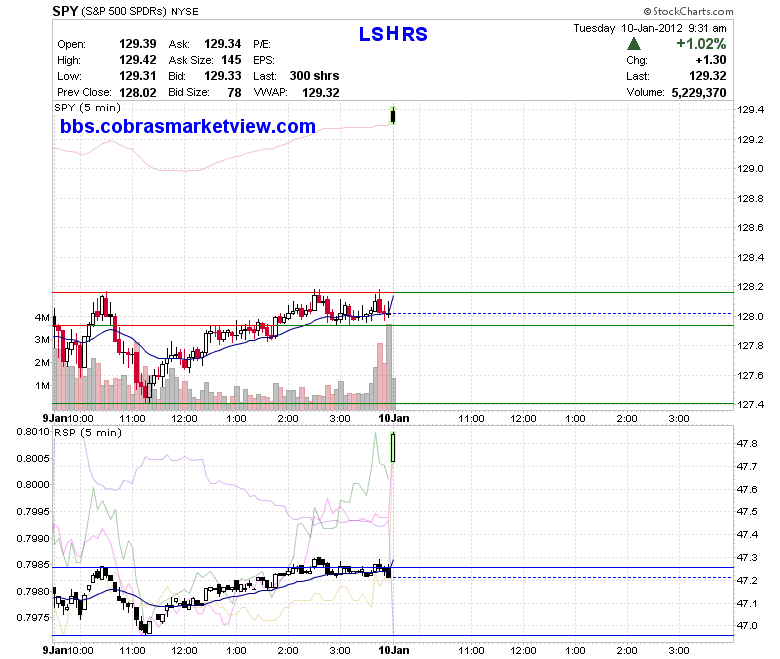Click the StockCharts.com copyright text
The width and height of the screenshot is (780, 659).
click(x=688, y=11)
